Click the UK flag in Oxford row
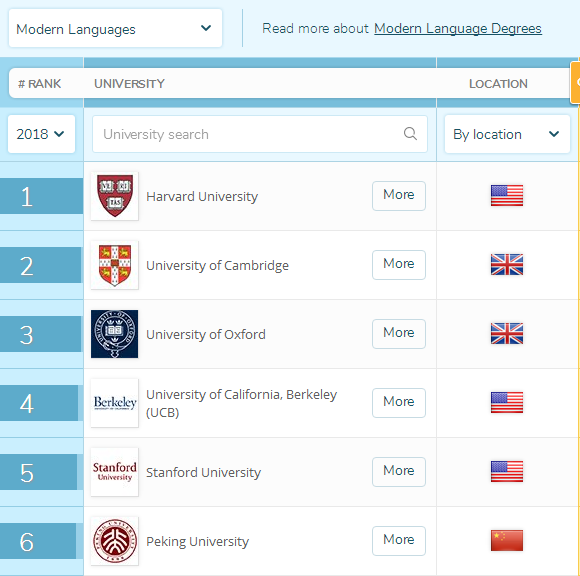 pyautogui.click(x=507, y=333)
